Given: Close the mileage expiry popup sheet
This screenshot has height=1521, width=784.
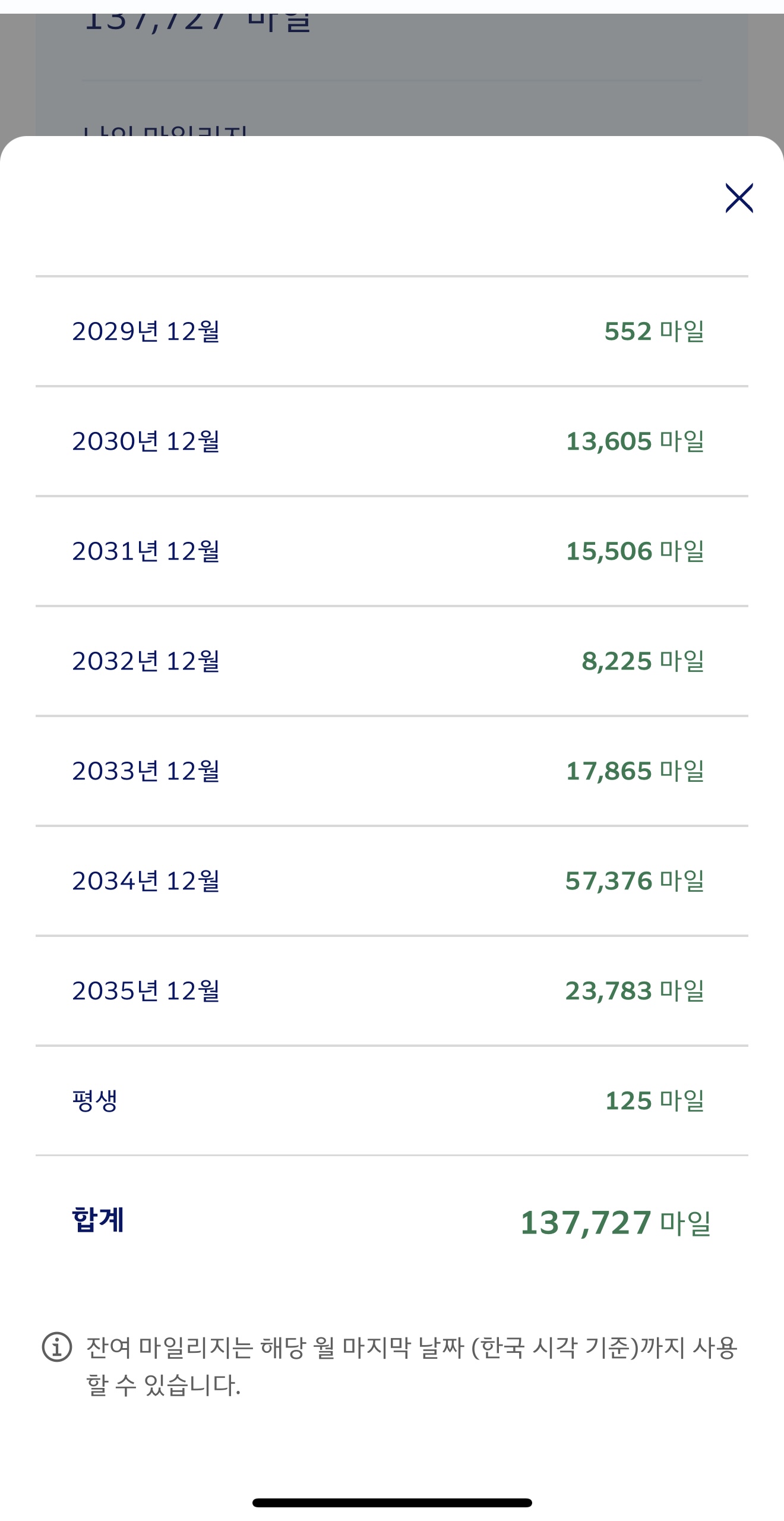Looking at the screenshot, I should 739,198.
